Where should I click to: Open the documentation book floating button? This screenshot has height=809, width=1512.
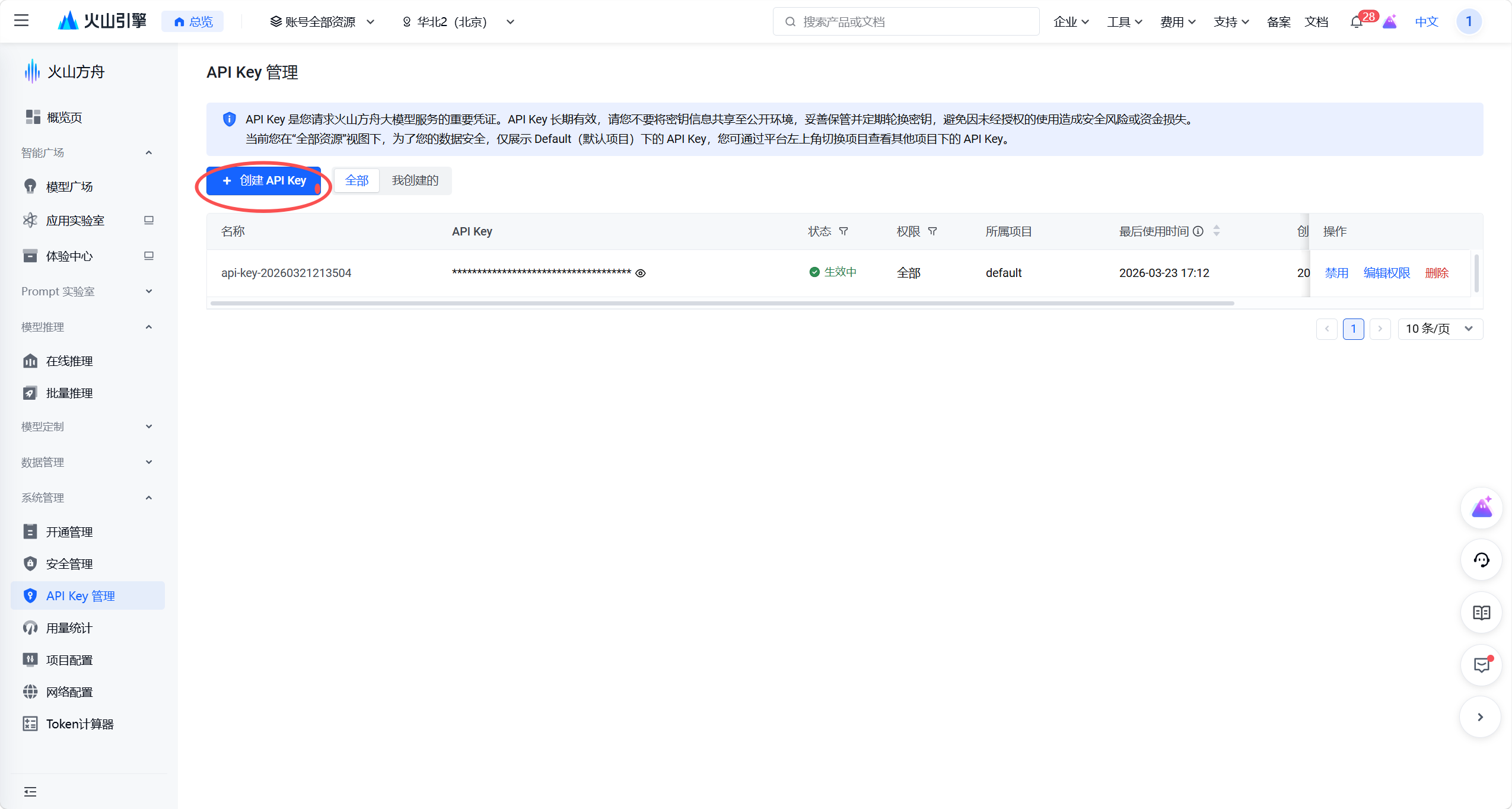click(1481, 613)
